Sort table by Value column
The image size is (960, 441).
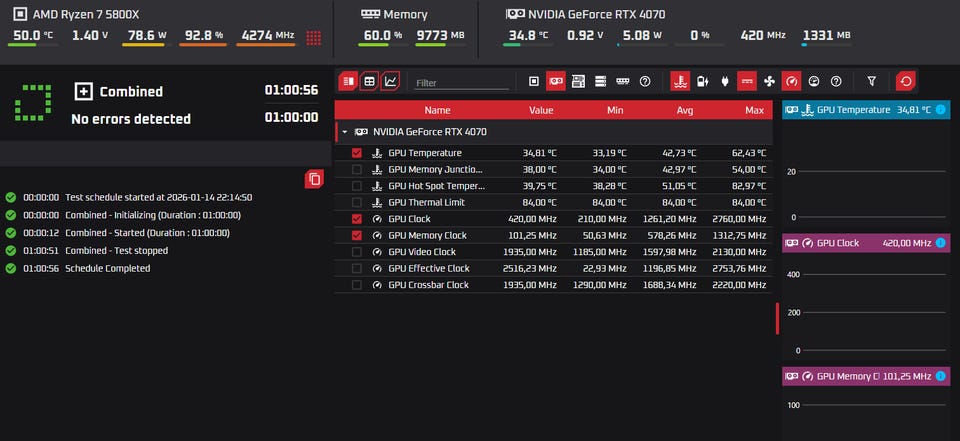pyautogui.click(x=541, y=110)
